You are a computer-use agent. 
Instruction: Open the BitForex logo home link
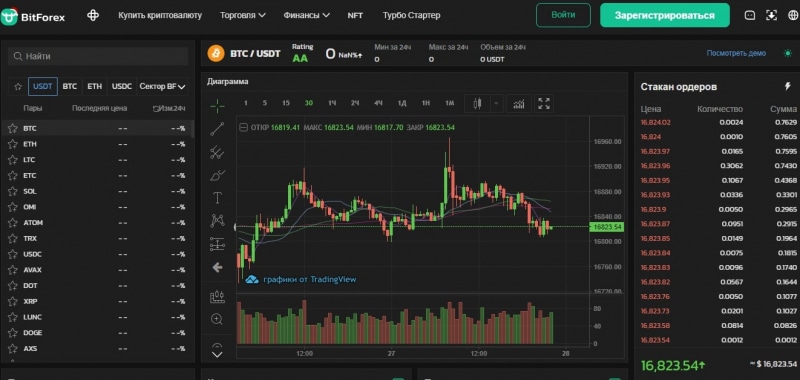pyautogui.click(x=33, y=16)
